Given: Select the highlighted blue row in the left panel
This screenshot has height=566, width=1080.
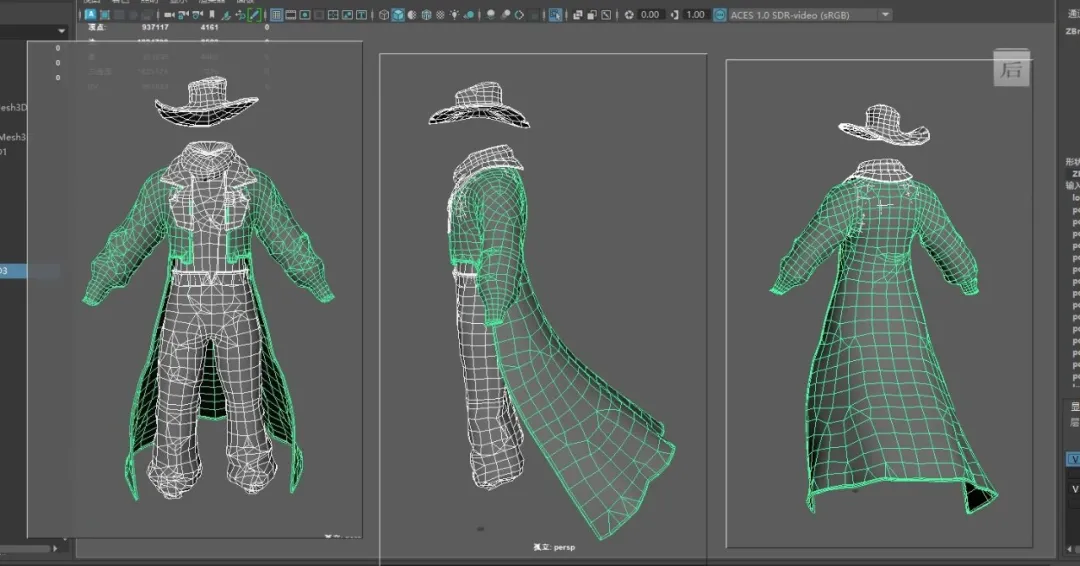Looking at the screenshot, I should [30, 271].
